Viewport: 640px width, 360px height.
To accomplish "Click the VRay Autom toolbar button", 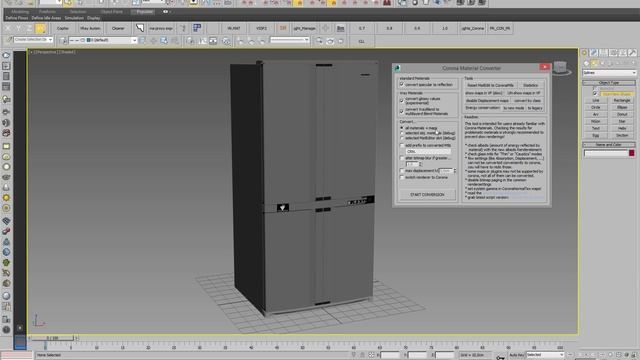I will 90,29.
